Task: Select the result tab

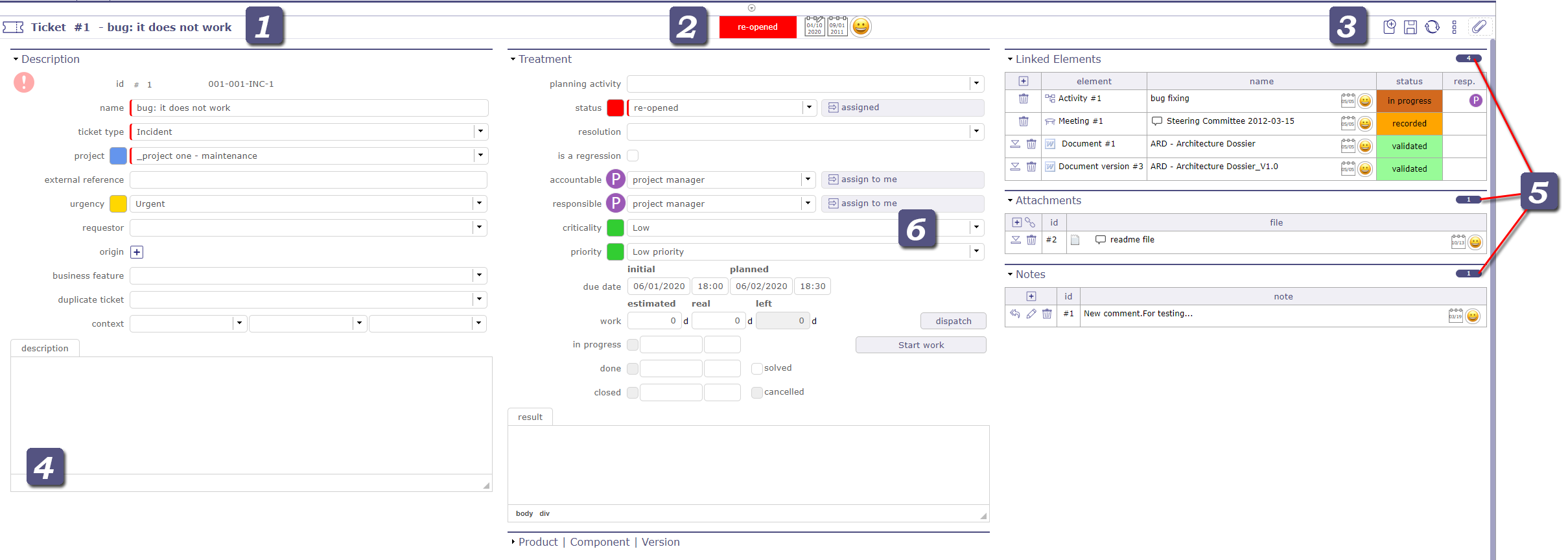Action: pos(530,417)
